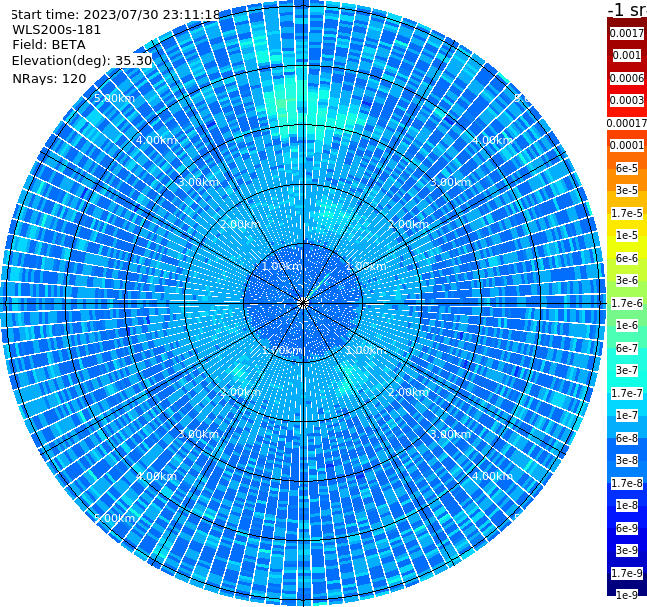Select the southeast 3.00km range label
The width and height of the screenshot is (647, 607).
pos(451,434)
